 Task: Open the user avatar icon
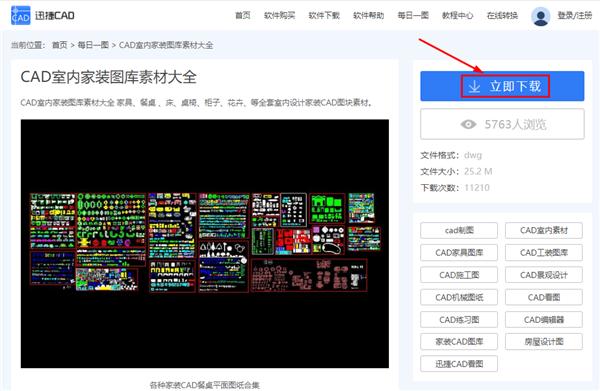pos(541,16)
